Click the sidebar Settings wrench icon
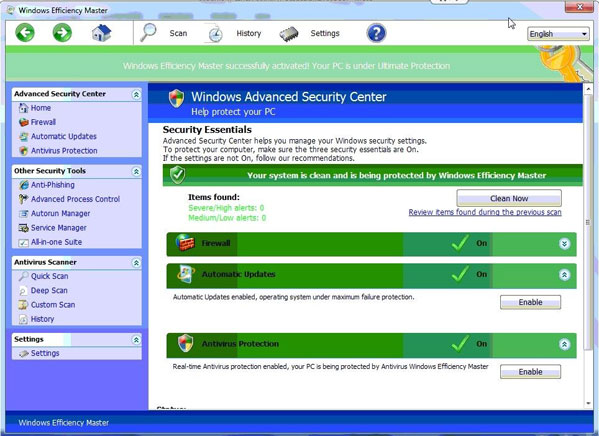The height and width of the screenshot is (436, 599). [x=24, y=353]
